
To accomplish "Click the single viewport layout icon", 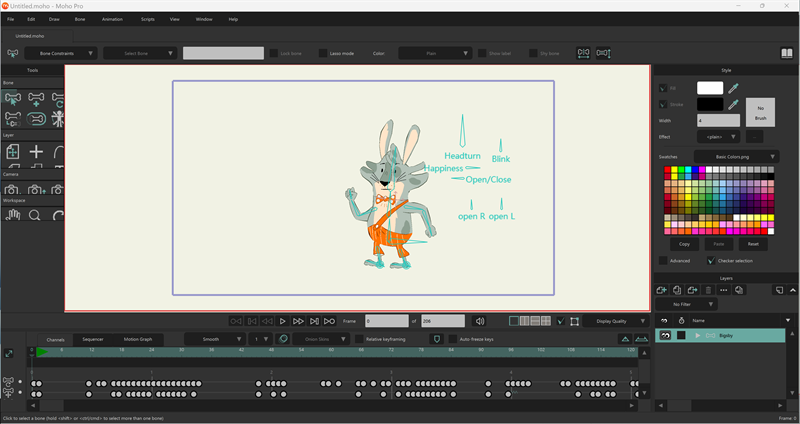I will (x=514, y=321).
